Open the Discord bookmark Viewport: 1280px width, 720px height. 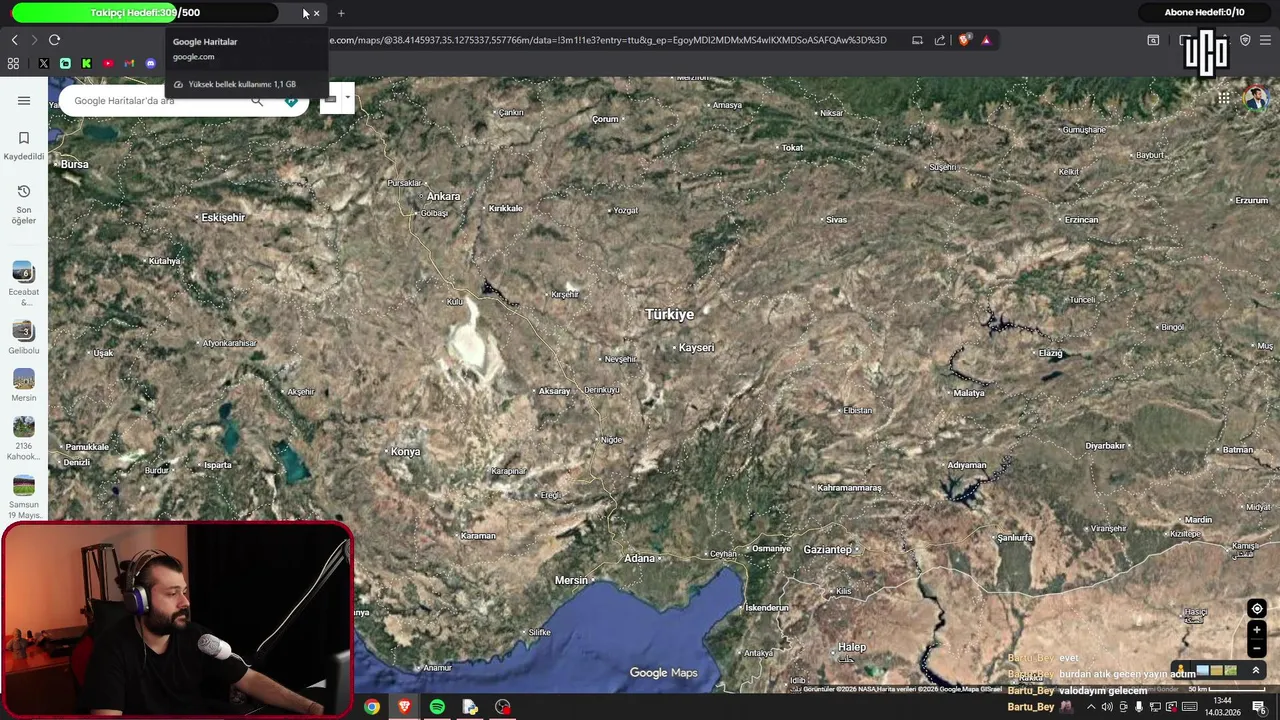click(151, 63)
